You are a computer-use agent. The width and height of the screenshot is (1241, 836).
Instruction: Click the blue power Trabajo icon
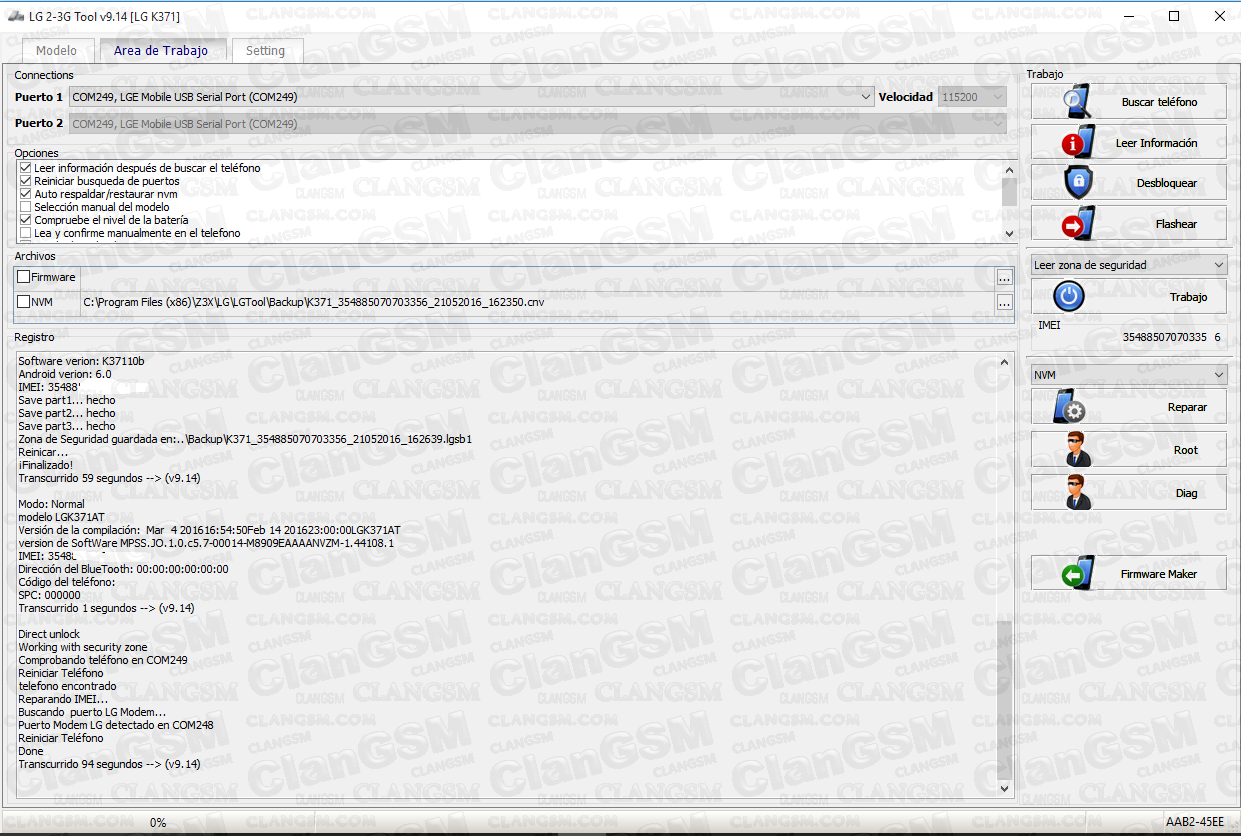tap(1070, 296)
